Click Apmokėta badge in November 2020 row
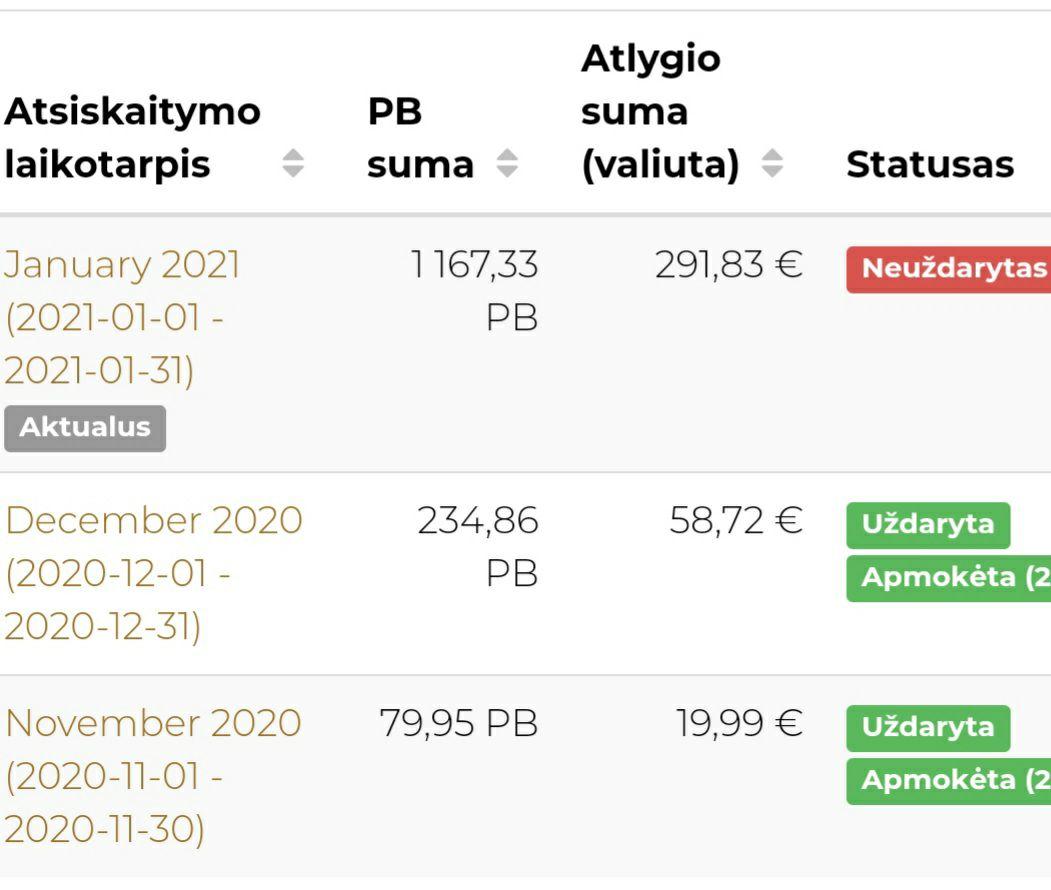 pos(948,780)
